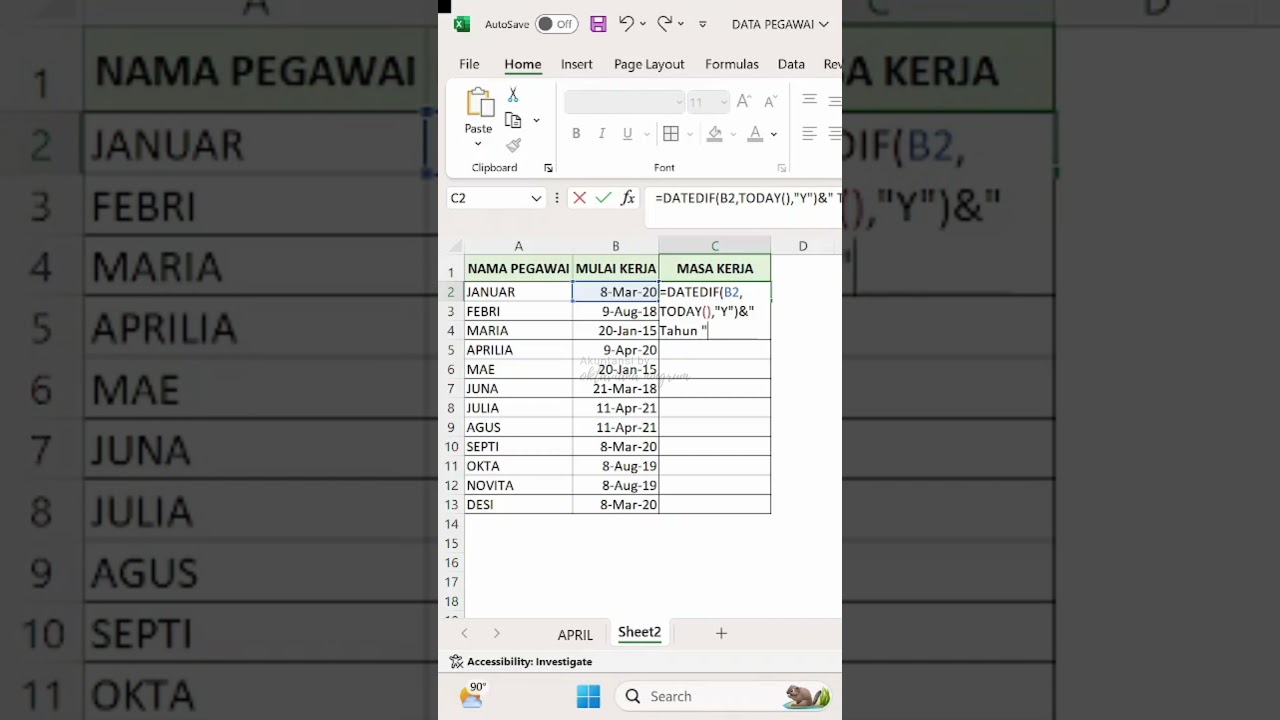Open the undo history dropdown arrow
The image size is (1280, 720).
[x=642, y=24]
